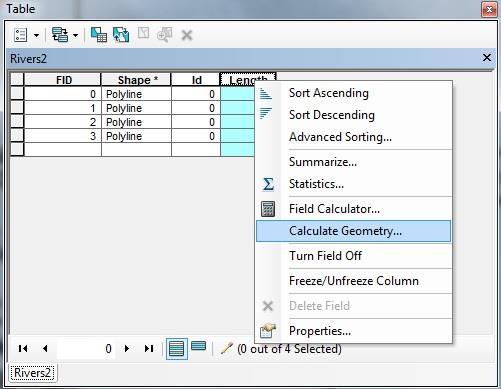Viewport: 501px width, 389px height.
Task: Click the sigma Statistics icon
Action: pyautogui.click(x=268, y=184)
